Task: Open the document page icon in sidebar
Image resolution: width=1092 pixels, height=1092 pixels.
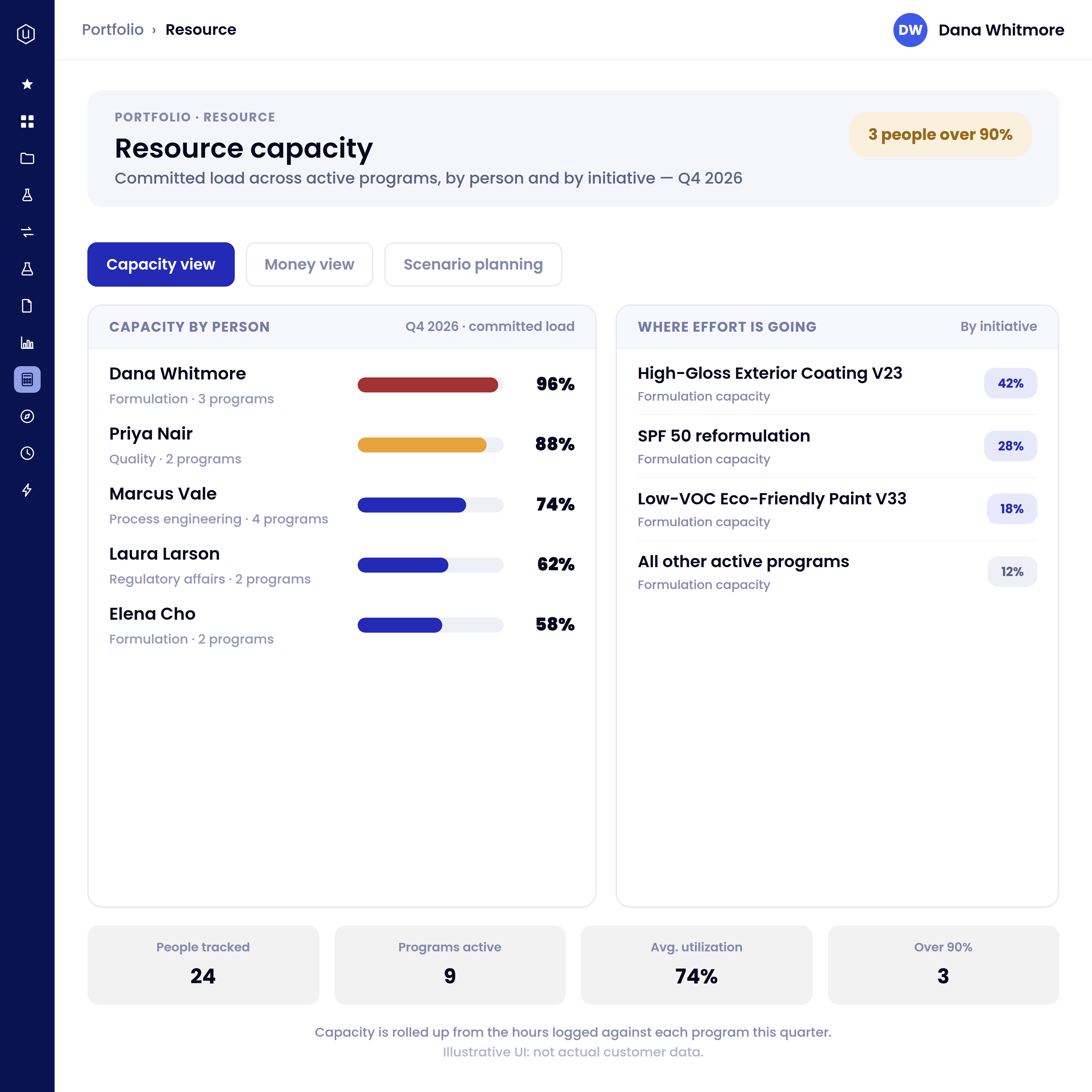Action: coord(27,306)
